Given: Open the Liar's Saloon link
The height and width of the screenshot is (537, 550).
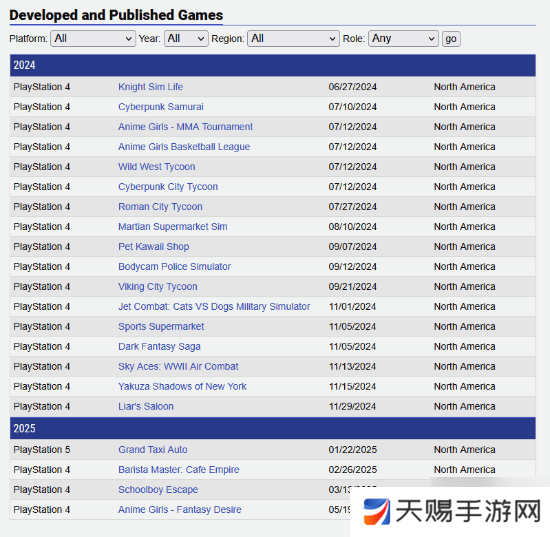Looking at the screenshot, I should pyautogui.click(x=146, y=407).
